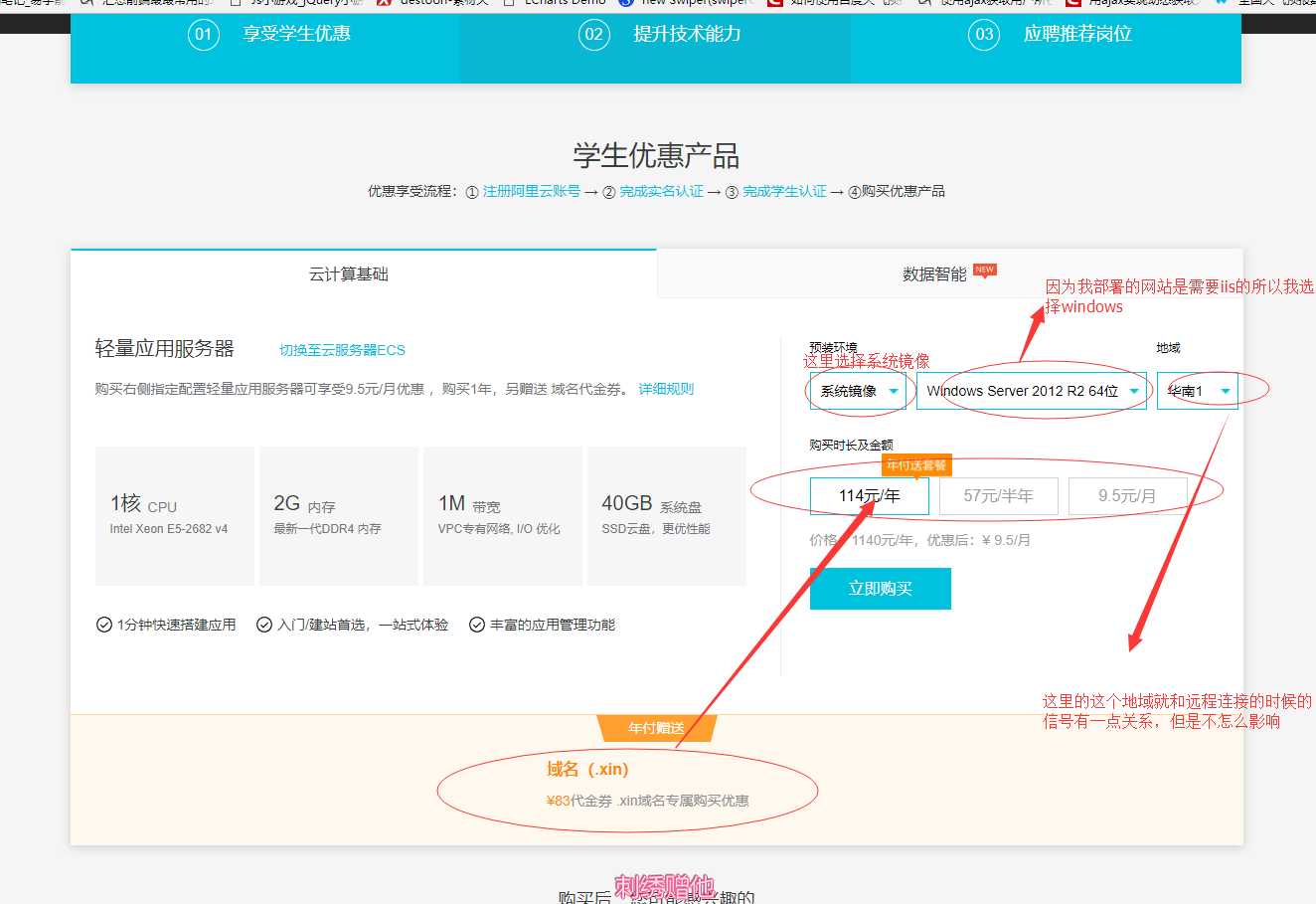Click the 购买时长及金额 label
The width and height of the screenshot is (1316, 904).
point(852,446)
